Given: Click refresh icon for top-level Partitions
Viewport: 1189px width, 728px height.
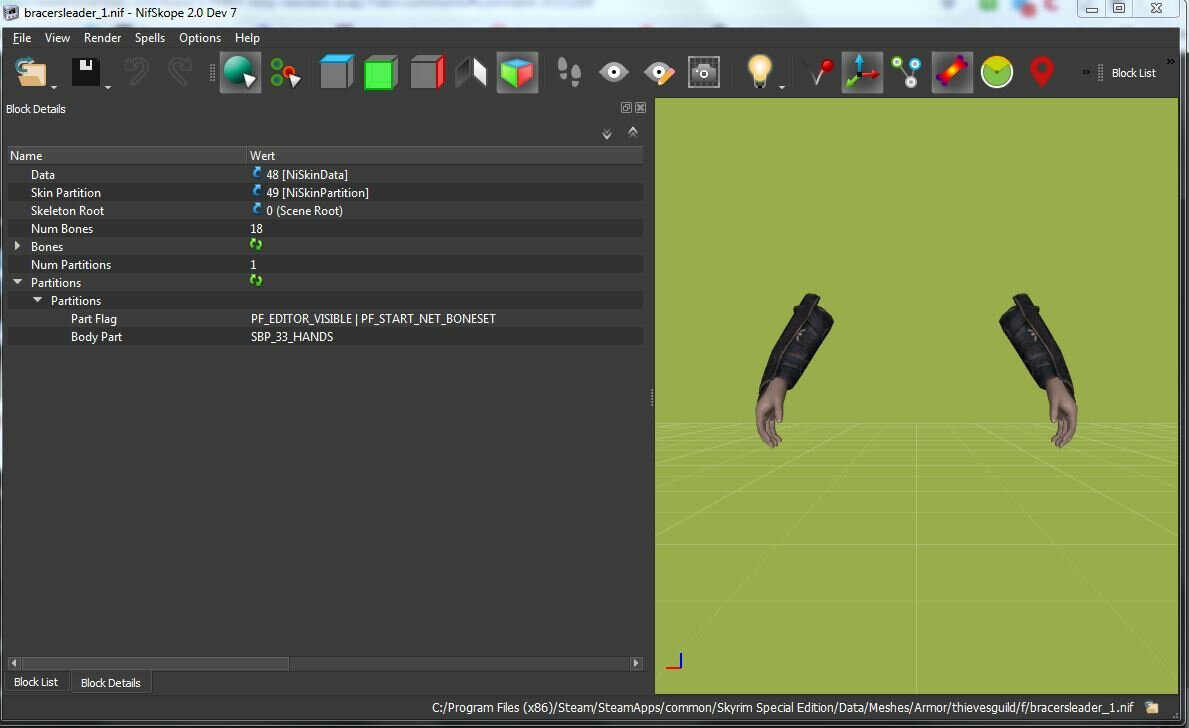Looking at the screenshot, I should tap(256, 281).
